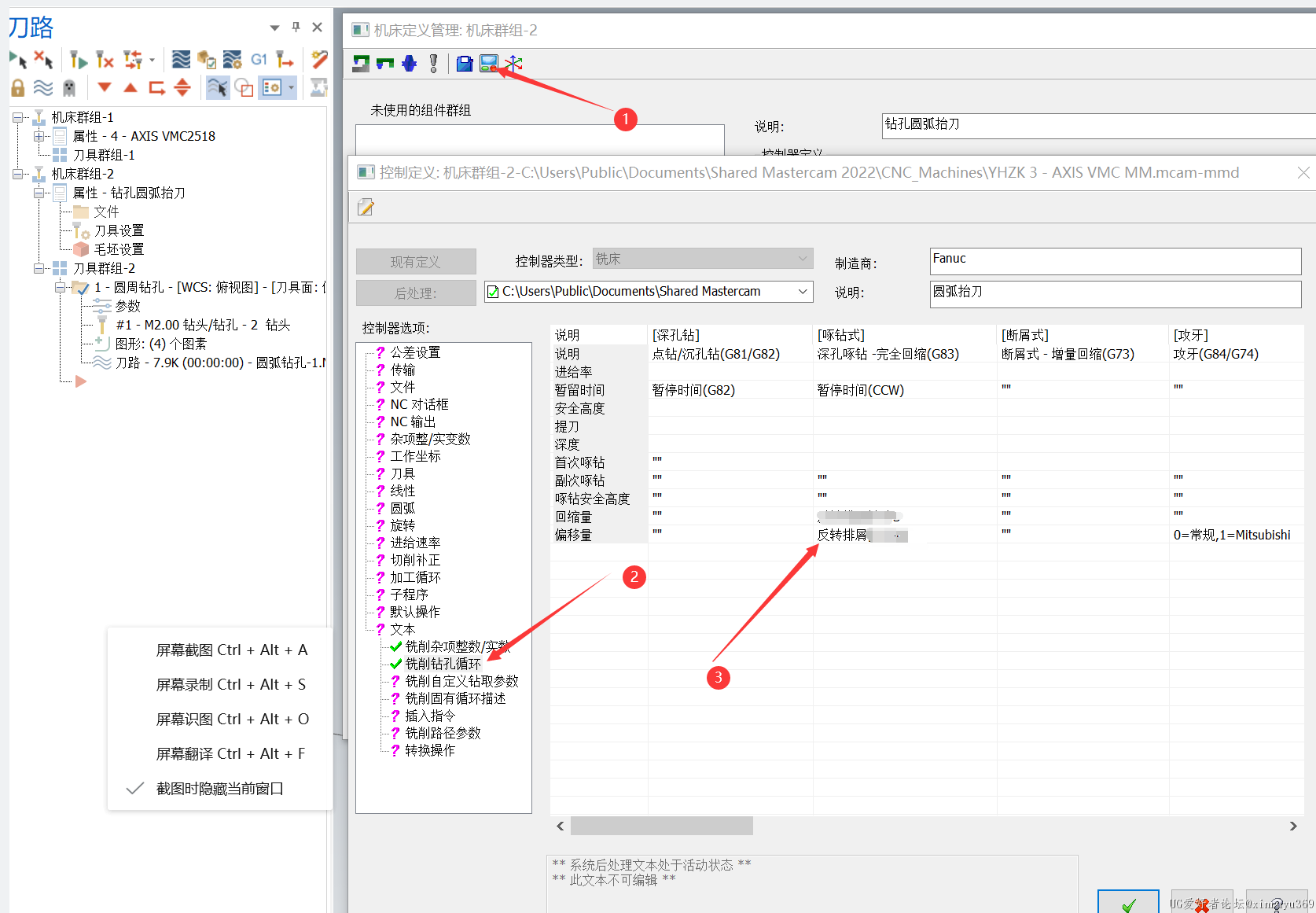The width and height of the screenshot is (1316, 913).
Task: Click the circle and square overlap icon
Action: pyautogui.click(x=244, y=87)
